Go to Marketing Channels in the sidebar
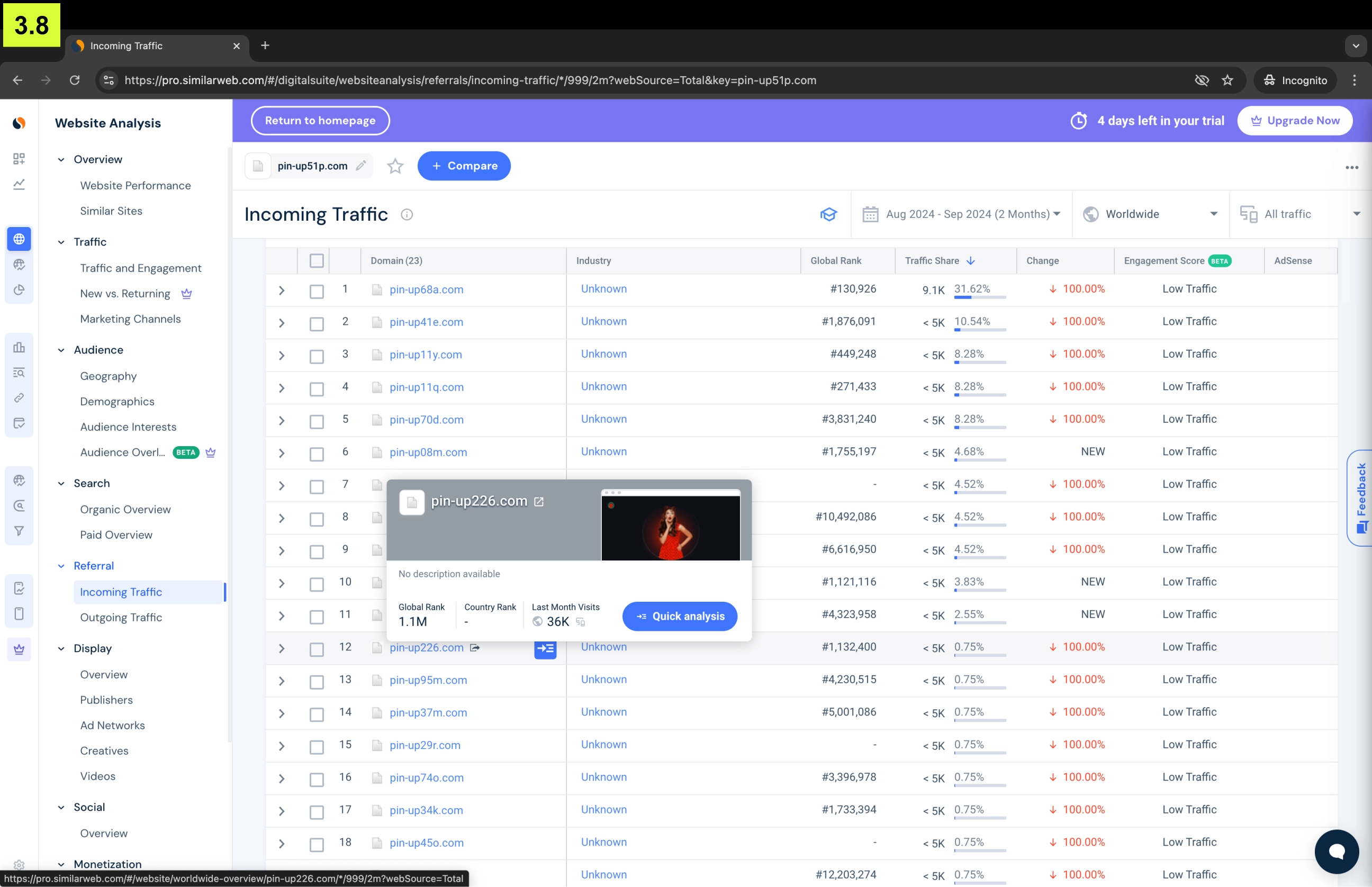Screen dimensions: 1372x887 [130, 319]
